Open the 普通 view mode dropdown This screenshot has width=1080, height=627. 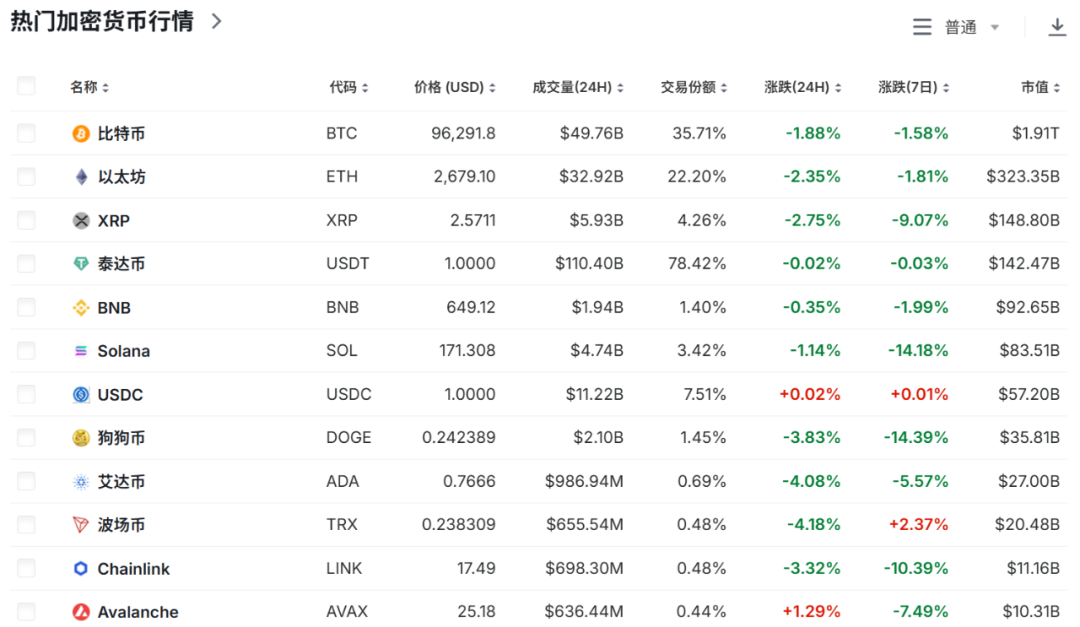coord(971,27)
